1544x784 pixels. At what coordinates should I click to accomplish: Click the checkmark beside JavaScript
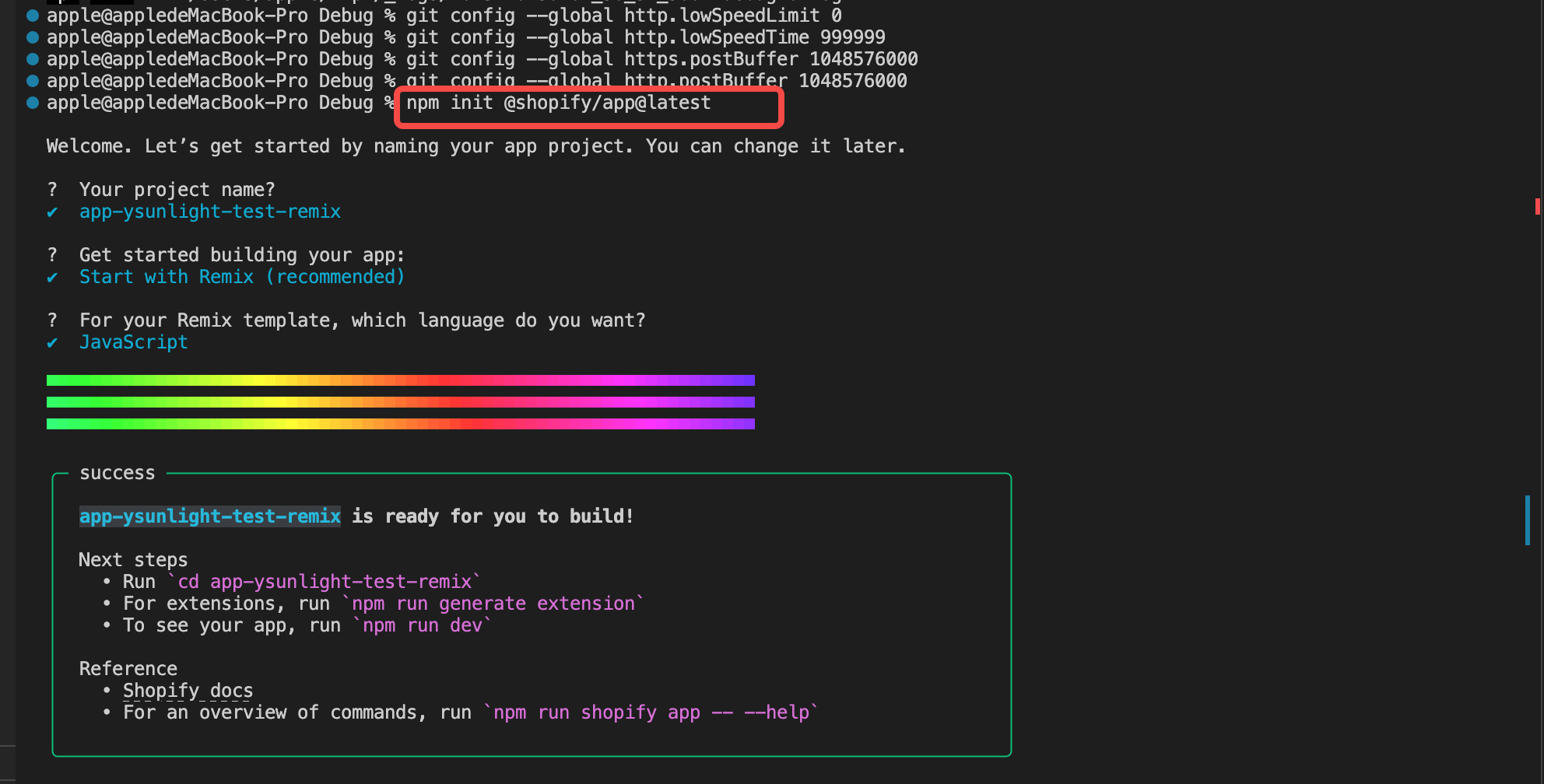pyautogui.click(x=52, y=343)
